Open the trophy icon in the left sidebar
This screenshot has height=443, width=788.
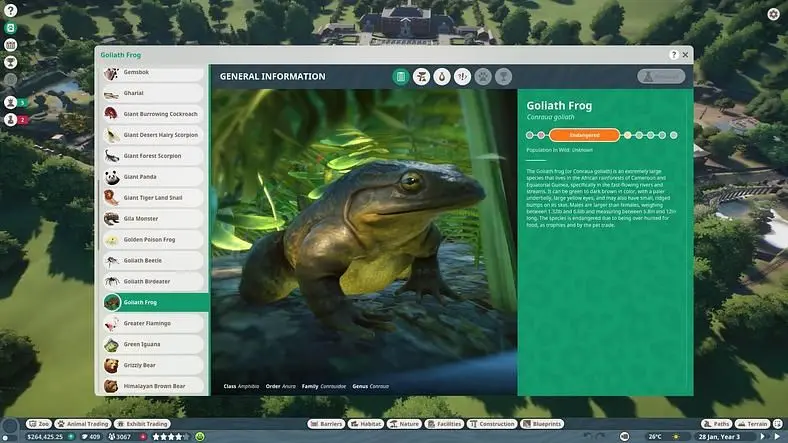tap(11, 62)
